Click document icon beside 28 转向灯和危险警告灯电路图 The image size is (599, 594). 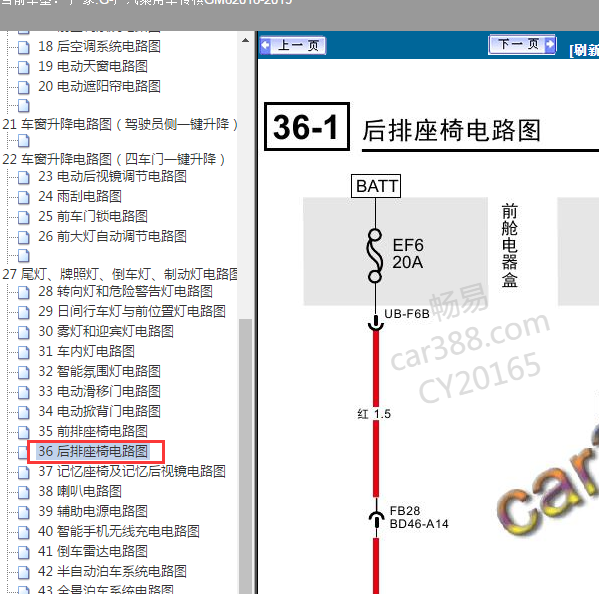click(x=24, y=292)
